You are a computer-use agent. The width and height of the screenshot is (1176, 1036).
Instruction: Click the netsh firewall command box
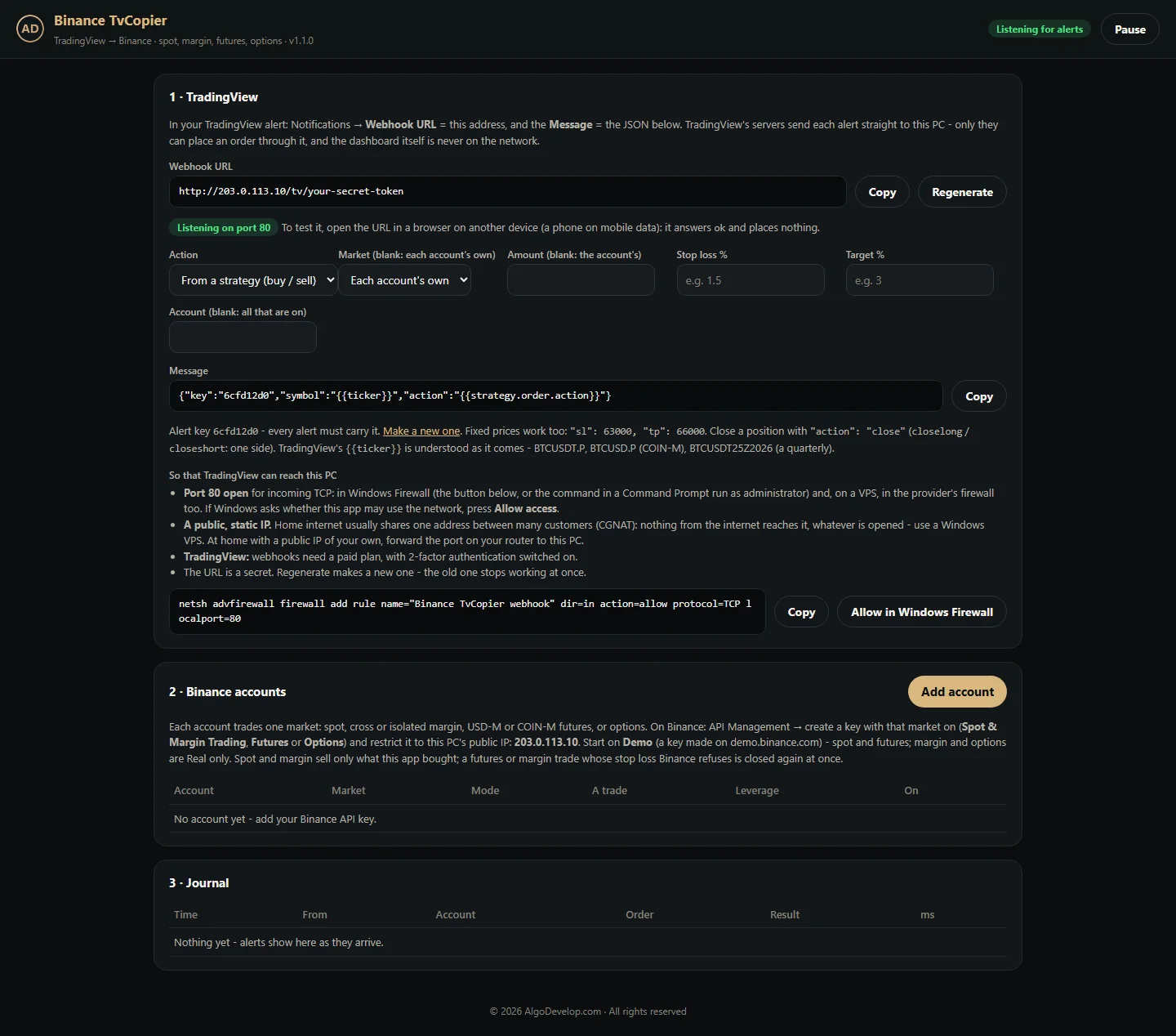click(467, 611)
